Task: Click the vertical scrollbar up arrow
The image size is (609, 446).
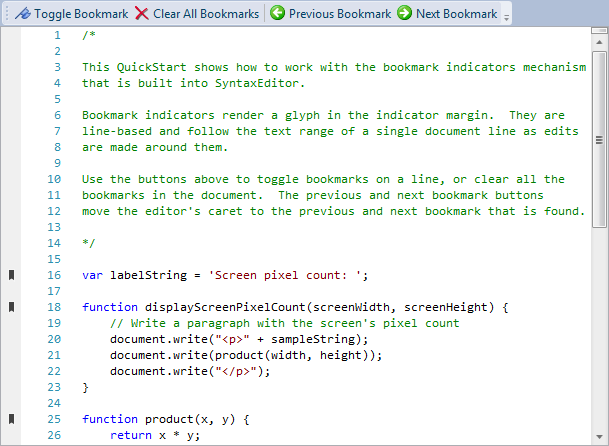Action: (x=599, y=42)
